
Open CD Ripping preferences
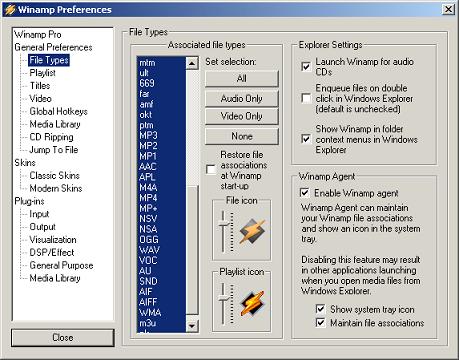(51, 137)
